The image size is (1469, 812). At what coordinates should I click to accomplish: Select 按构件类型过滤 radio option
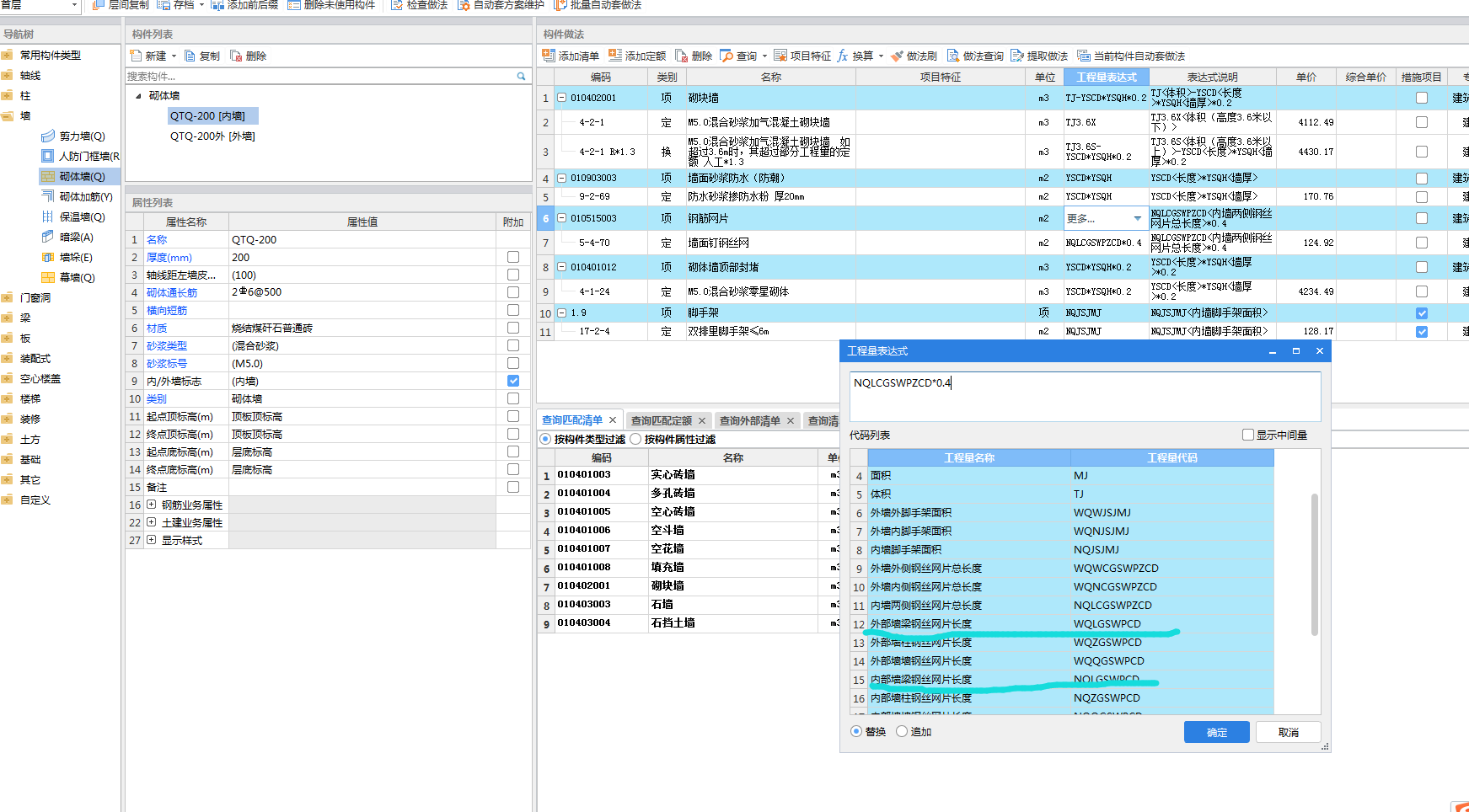coord(545,439)
